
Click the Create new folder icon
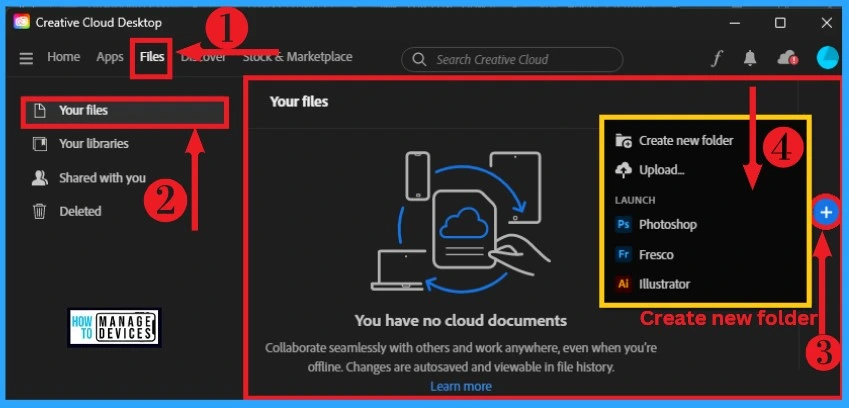tap(624, 141)
